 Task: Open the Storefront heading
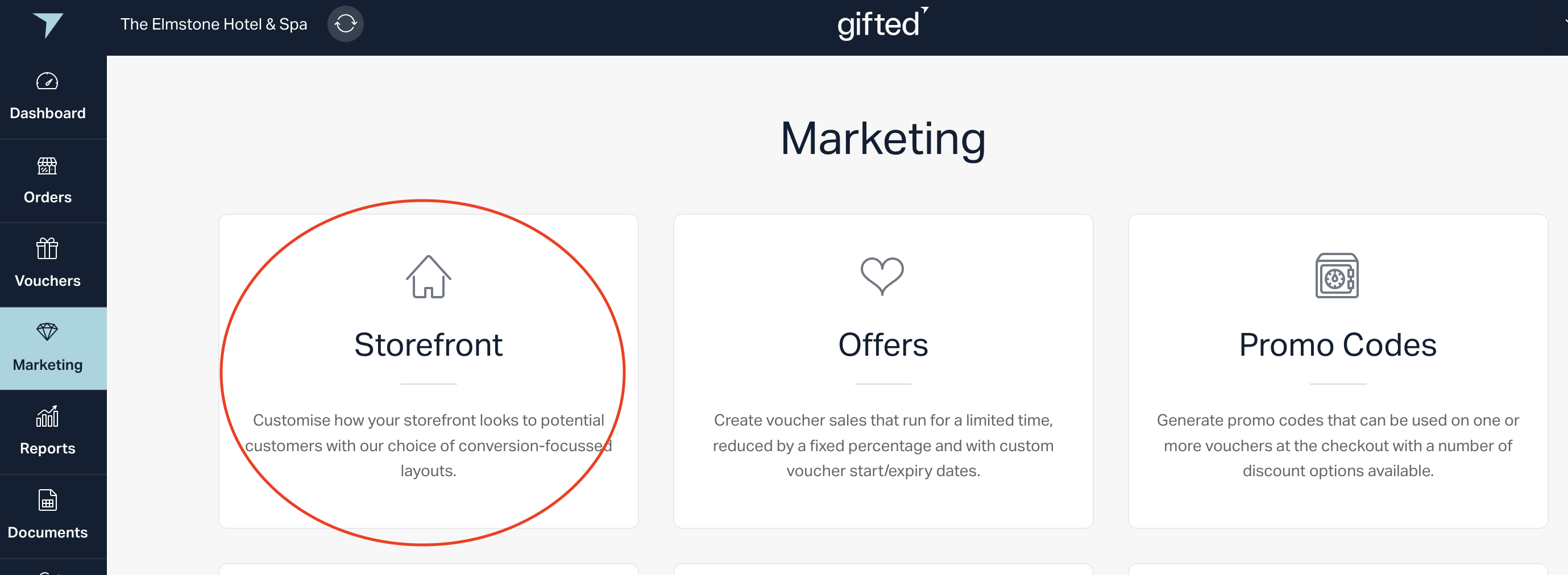pos(429,345)
